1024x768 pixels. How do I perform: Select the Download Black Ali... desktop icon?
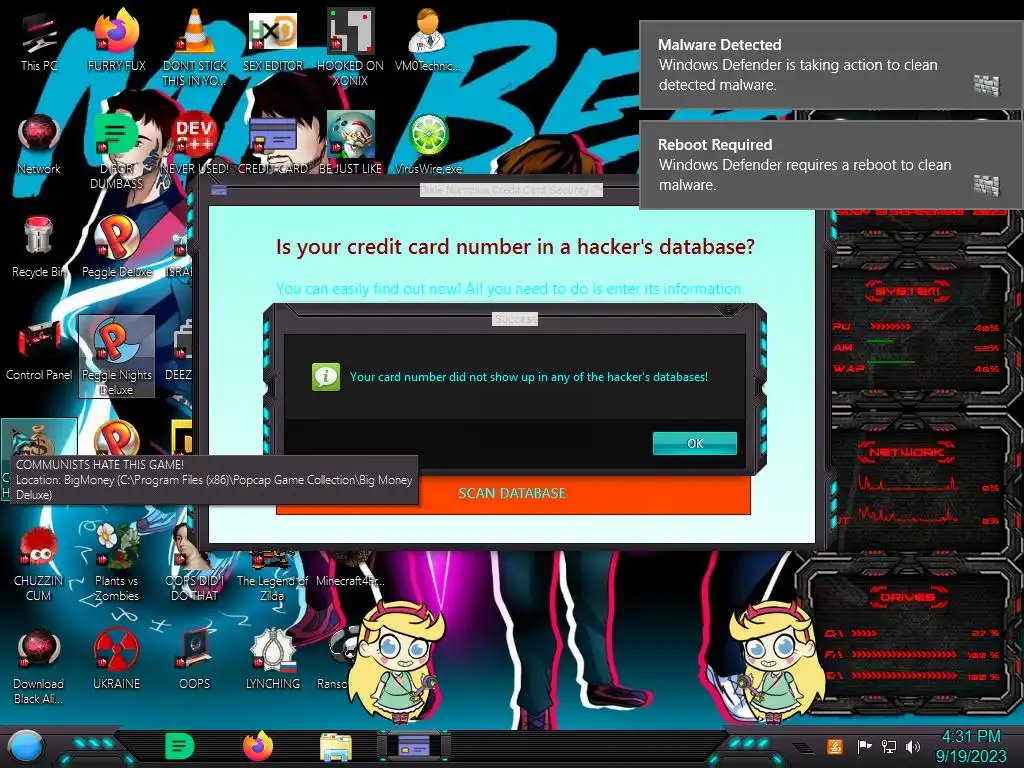click(x=39, y=667)
